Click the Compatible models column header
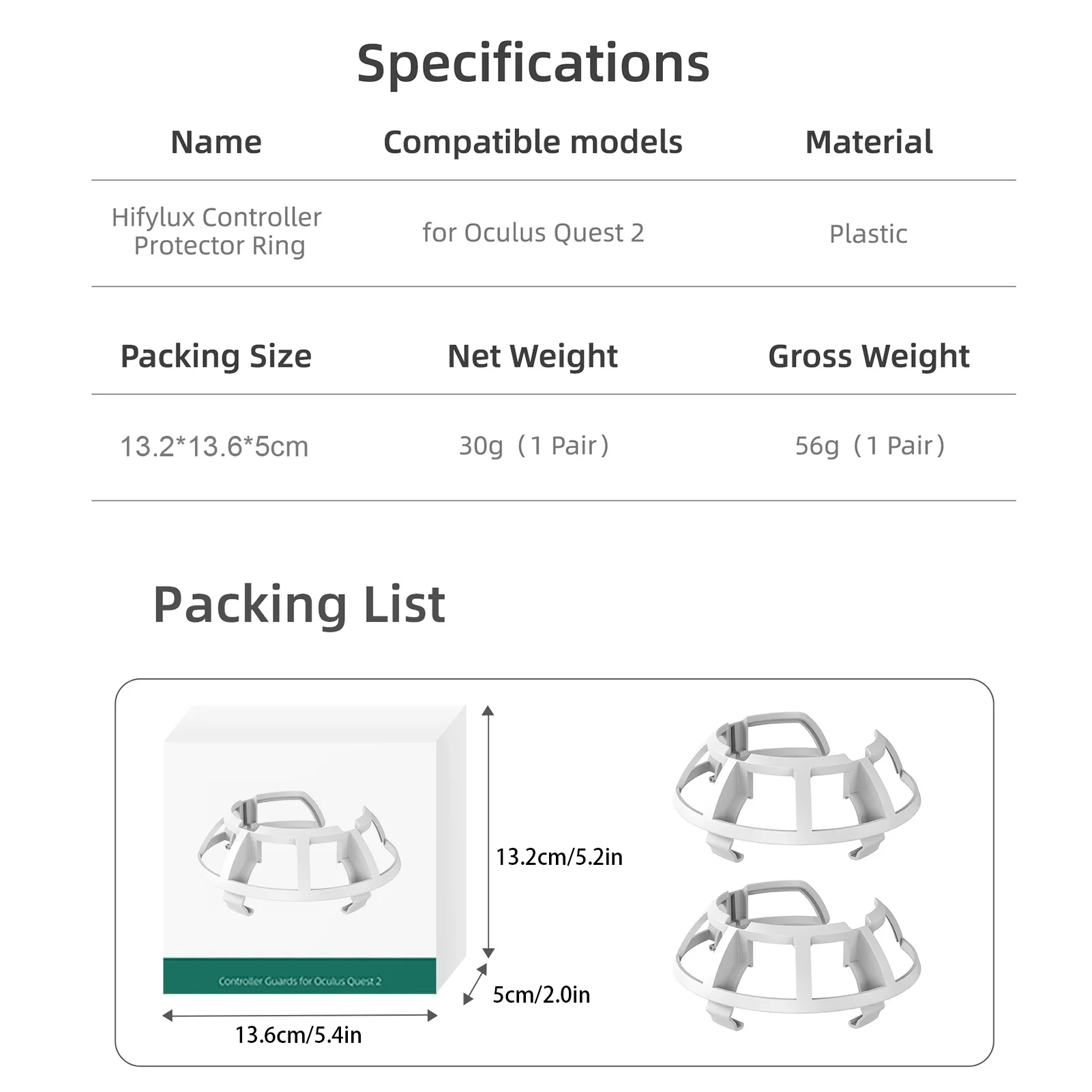 (x=533, y=143)
